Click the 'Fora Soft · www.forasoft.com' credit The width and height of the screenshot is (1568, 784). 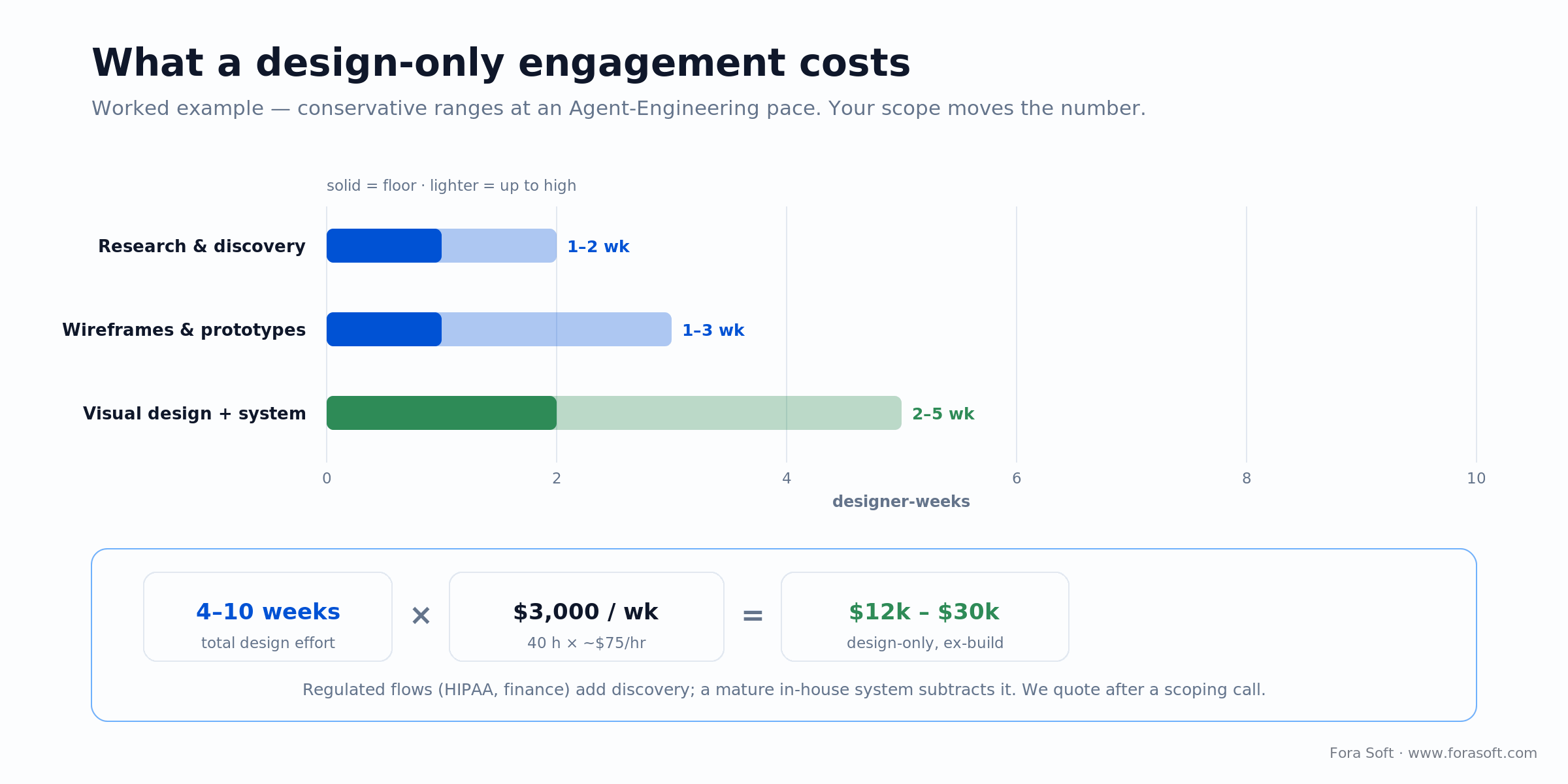tap(1433, 753)
